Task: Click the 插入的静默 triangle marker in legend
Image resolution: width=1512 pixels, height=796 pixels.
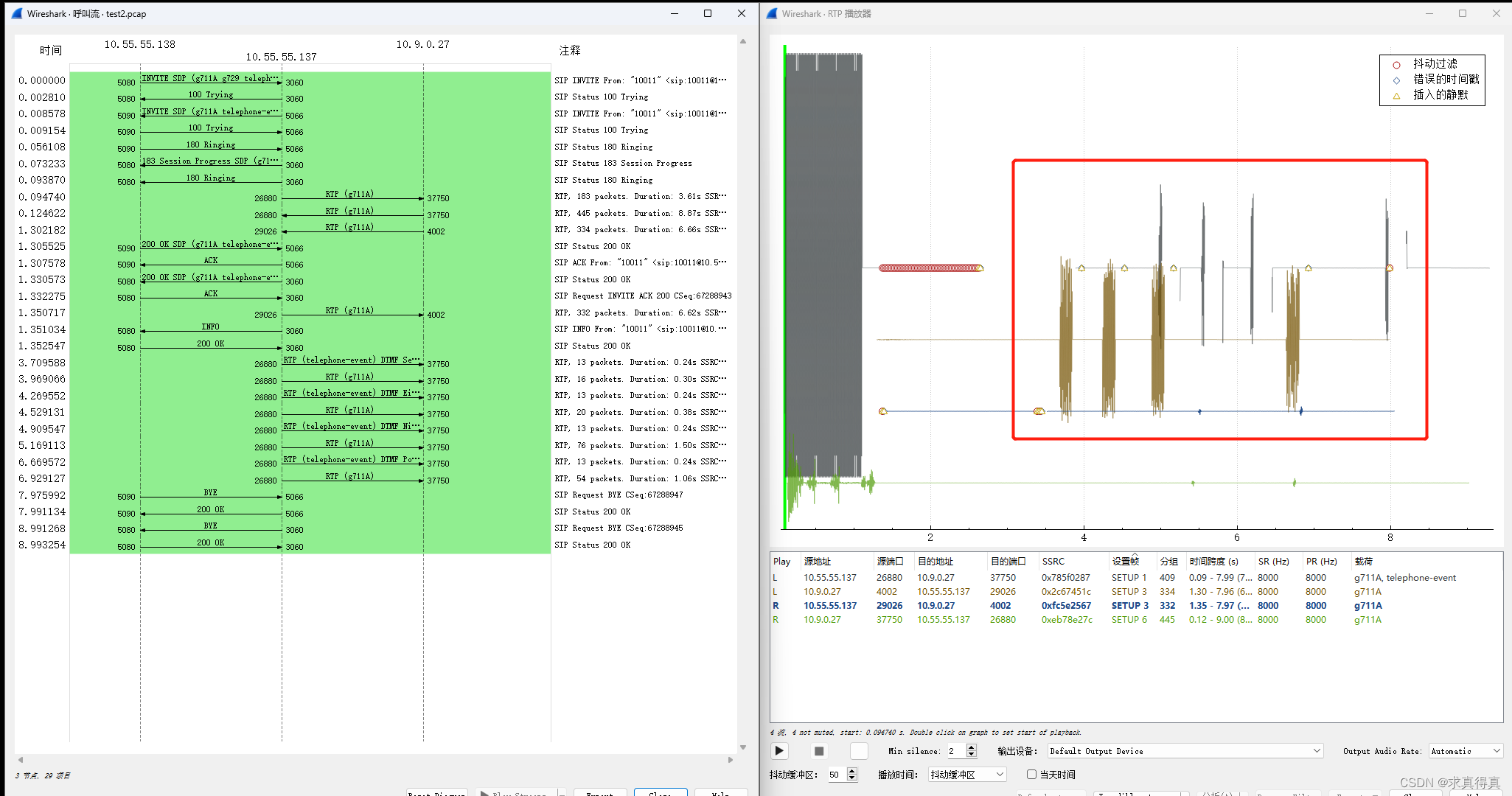Action: [x=1397, y=94]
